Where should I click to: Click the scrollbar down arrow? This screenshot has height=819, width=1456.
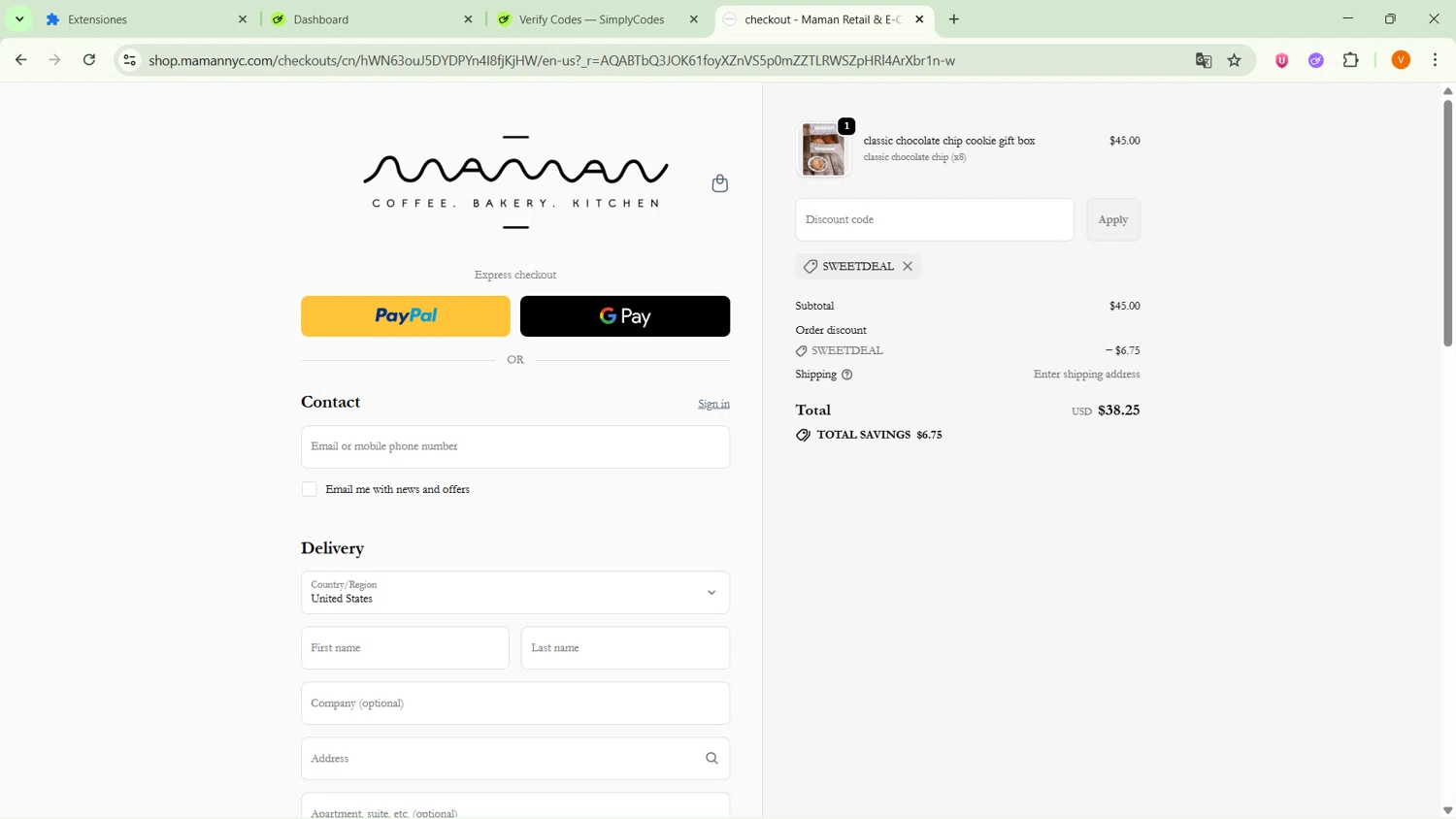1447,810
